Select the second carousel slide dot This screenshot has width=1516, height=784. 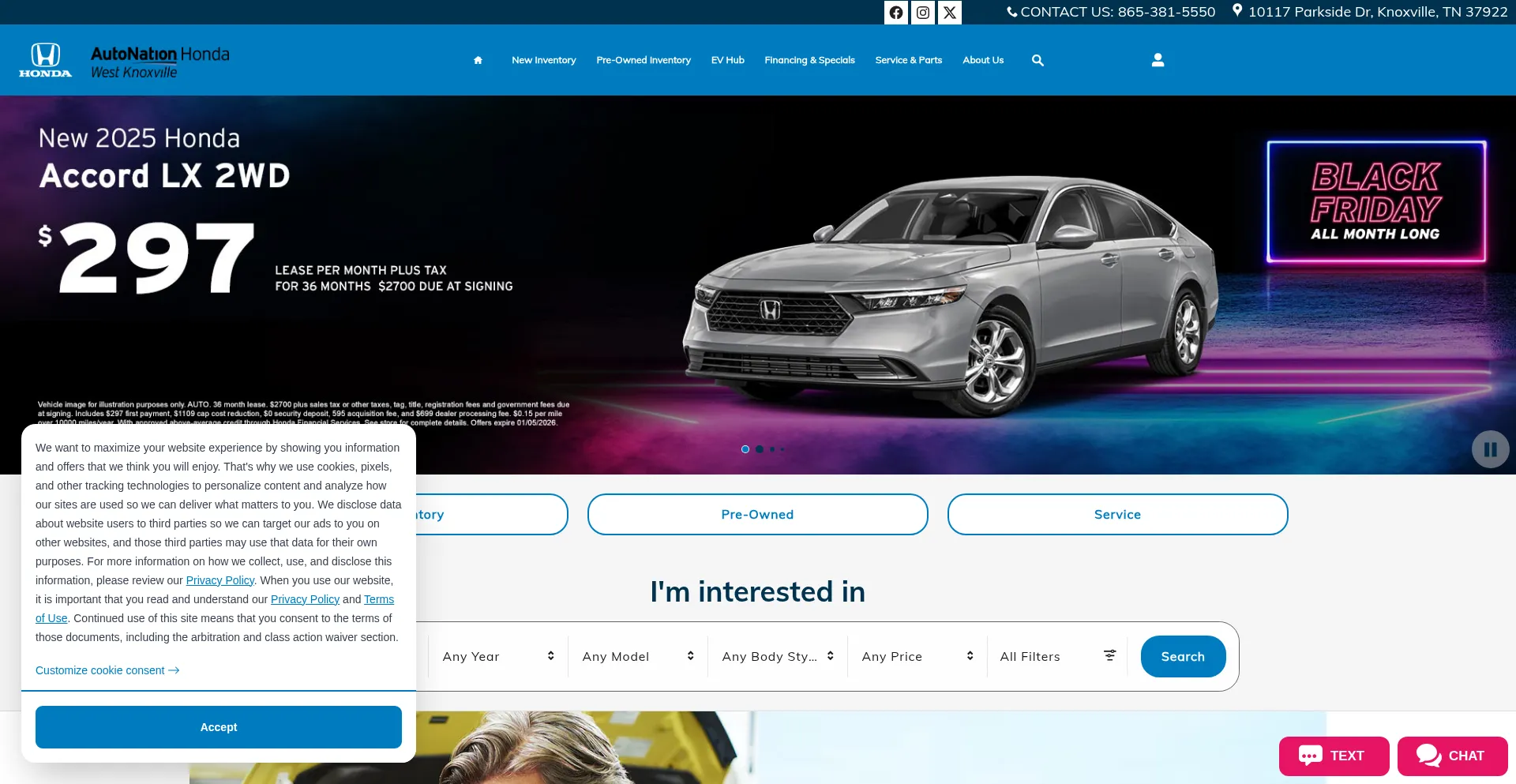760,449
